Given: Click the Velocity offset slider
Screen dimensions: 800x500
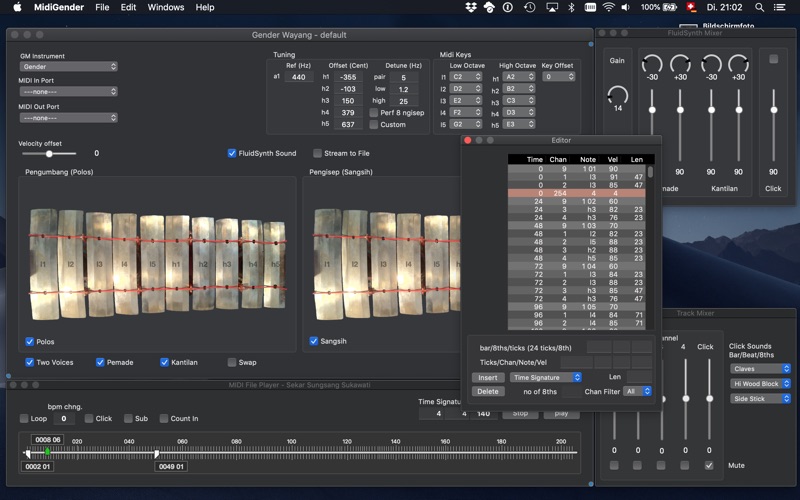Looking at the screenshot, I should coord(49,154).
